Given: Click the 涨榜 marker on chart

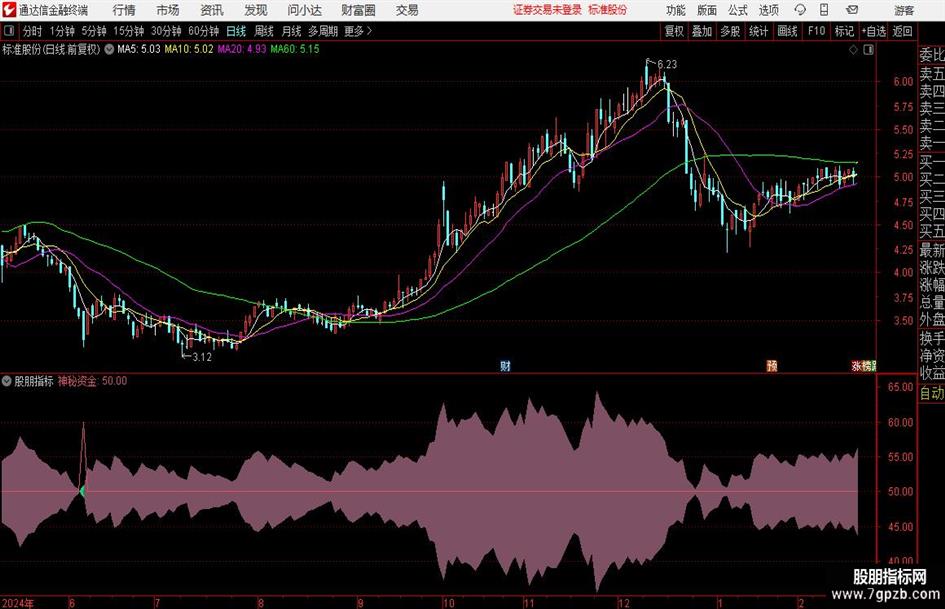Looking at the screenshot, I should (x=863, y=365).
